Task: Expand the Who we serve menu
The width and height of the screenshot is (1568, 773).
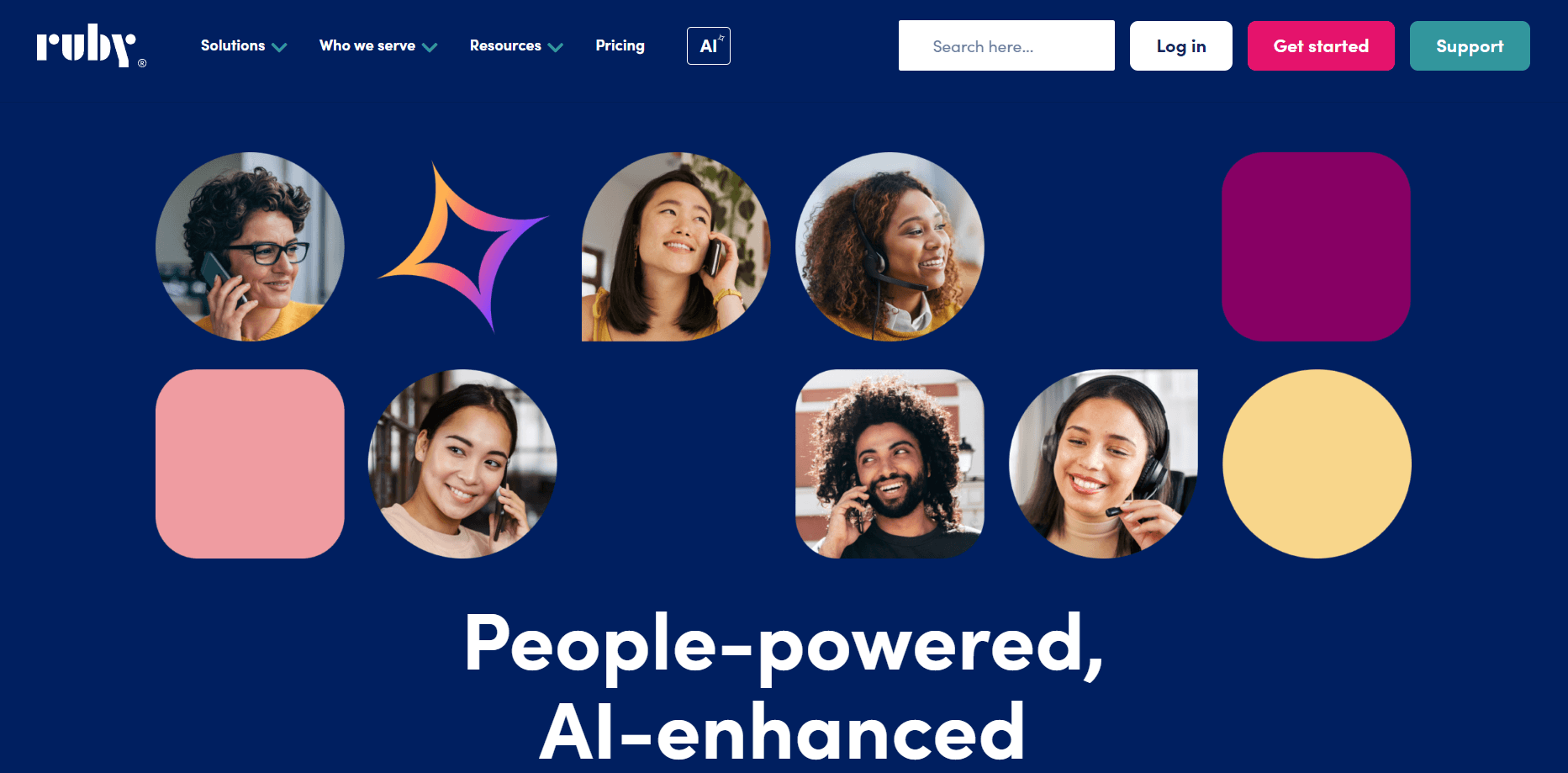Action: [x=378, y=45]
